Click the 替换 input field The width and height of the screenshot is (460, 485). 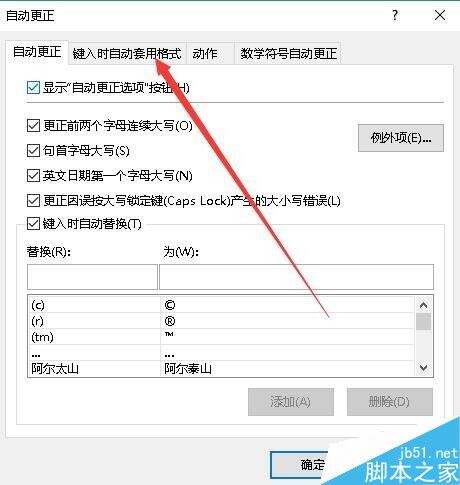pos(92,277)
